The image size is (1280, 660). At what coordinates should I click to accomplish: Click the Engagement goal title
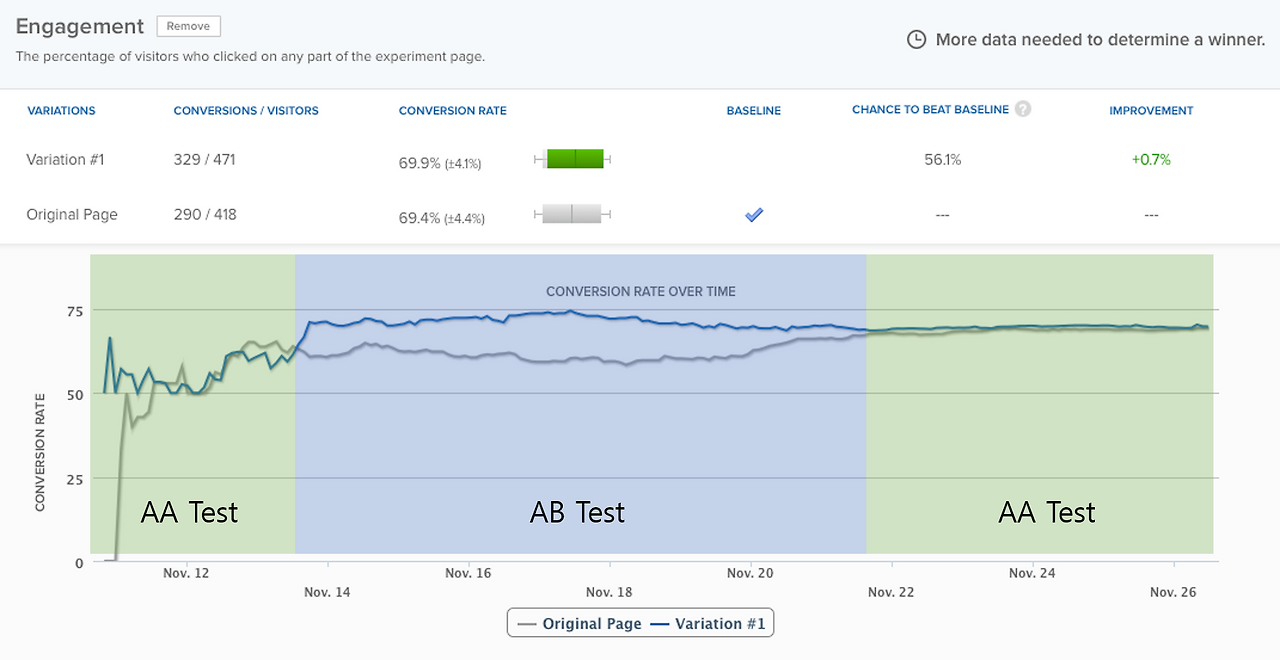[80, 27]
